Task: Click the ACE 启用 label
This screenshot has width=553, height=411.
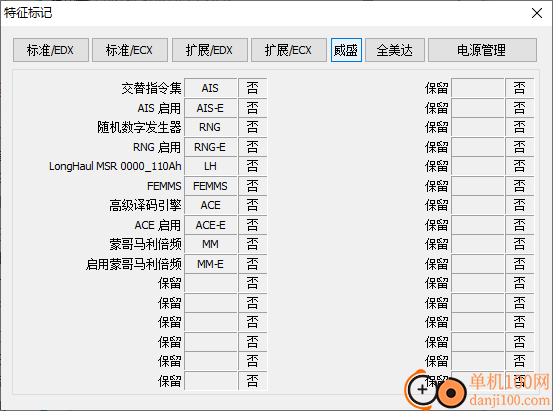Action: click(x=158, y=225)
